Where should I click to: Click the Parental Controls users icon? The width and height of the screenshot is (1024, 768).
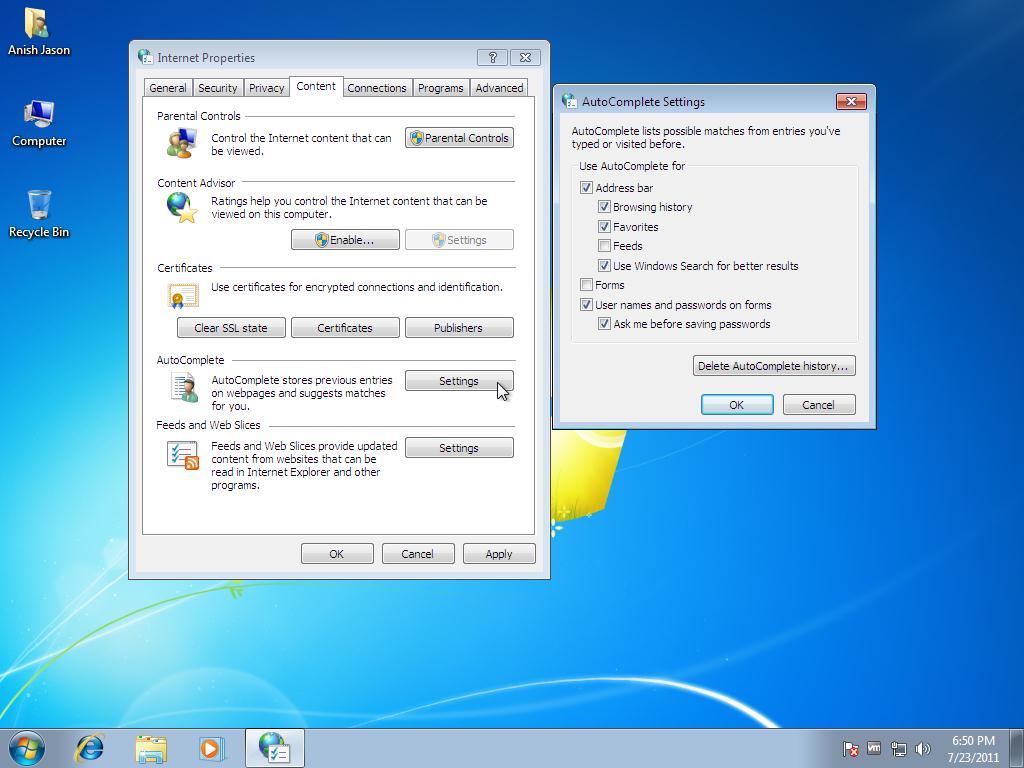coord(182,143)
